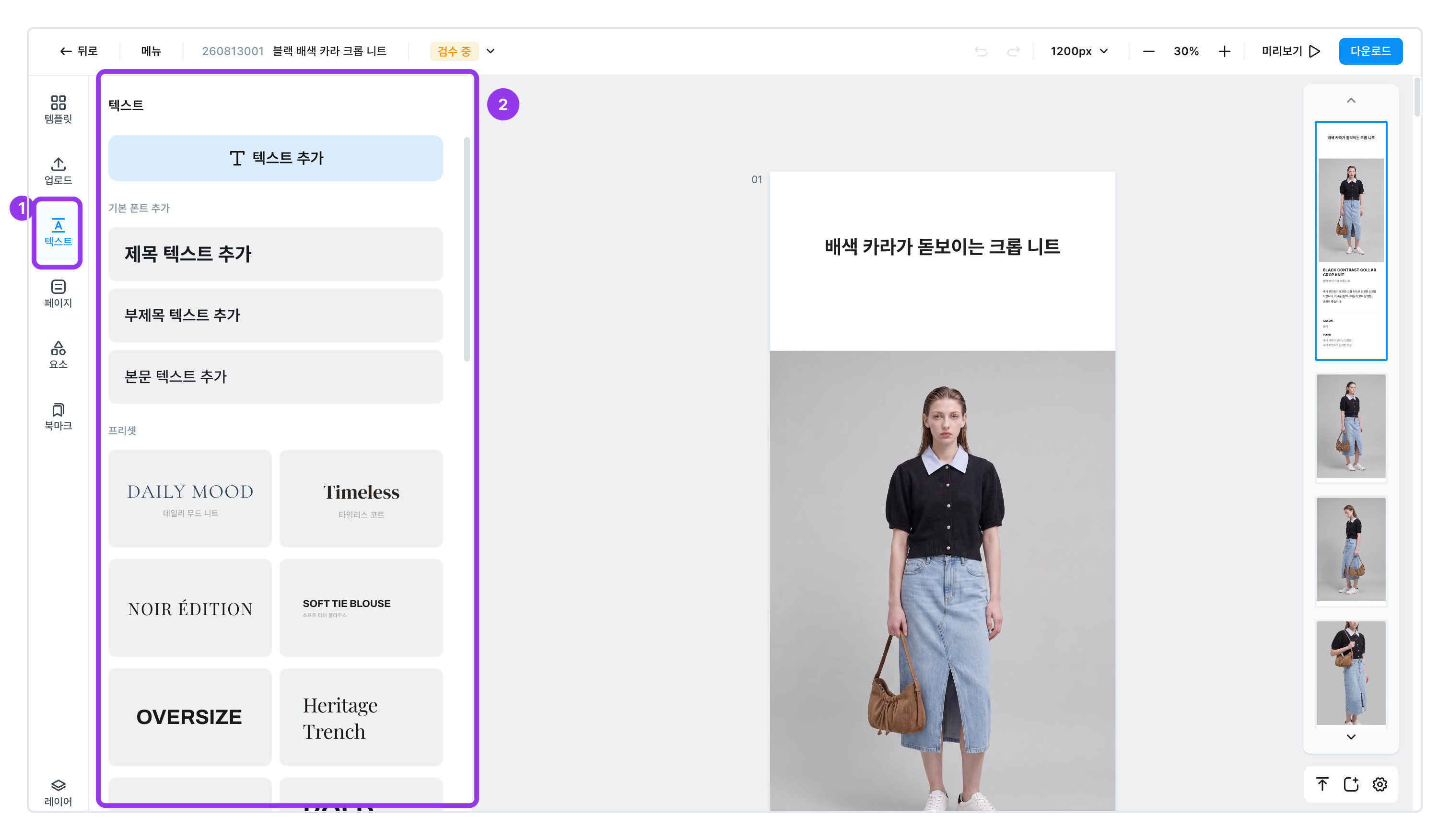Screen dimensions: 1450x840
Task: Click the undo arrow icon
Action: 981,51
